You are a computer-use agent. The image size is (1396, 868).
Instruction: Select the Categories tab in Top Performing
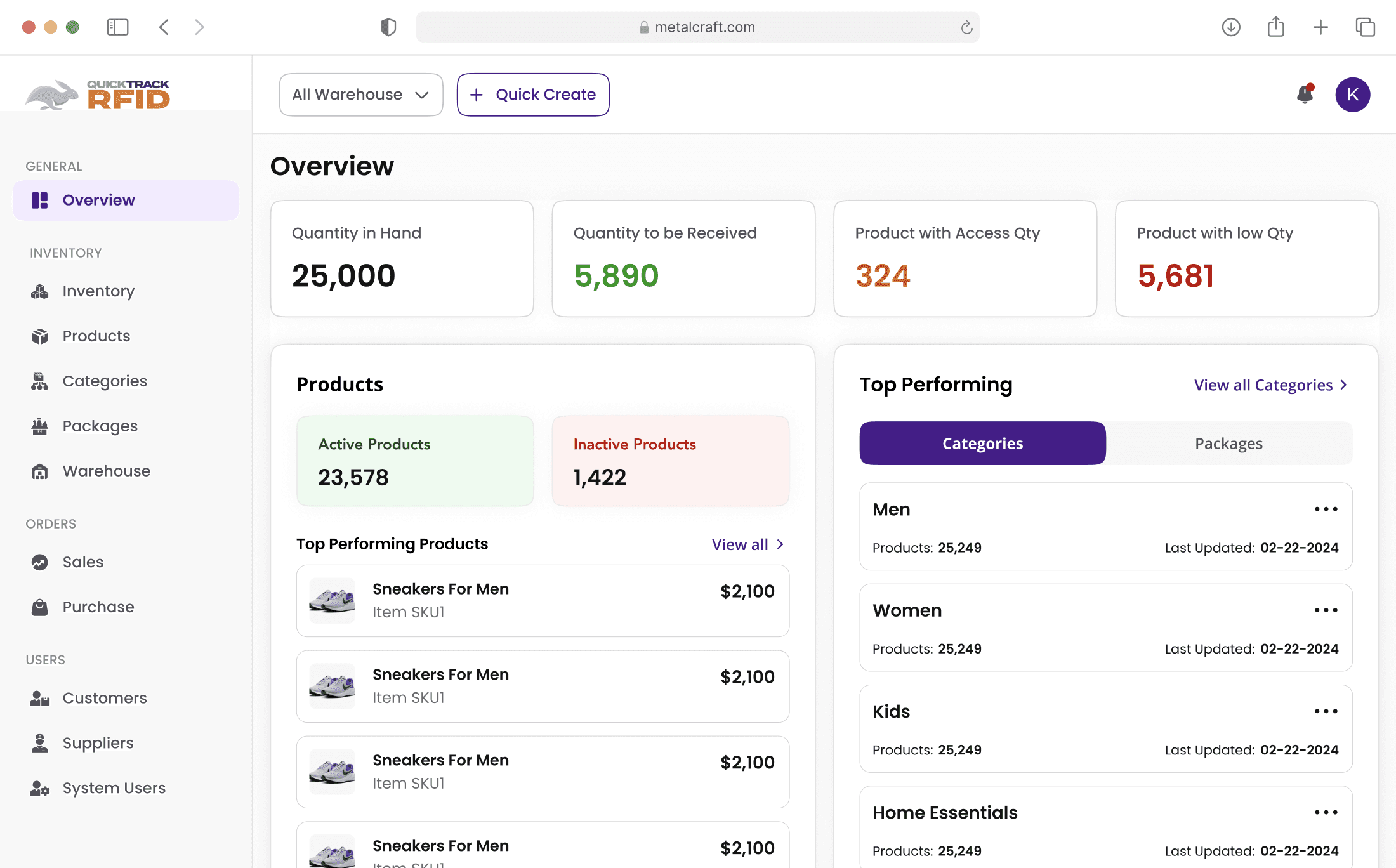[982, 444]
